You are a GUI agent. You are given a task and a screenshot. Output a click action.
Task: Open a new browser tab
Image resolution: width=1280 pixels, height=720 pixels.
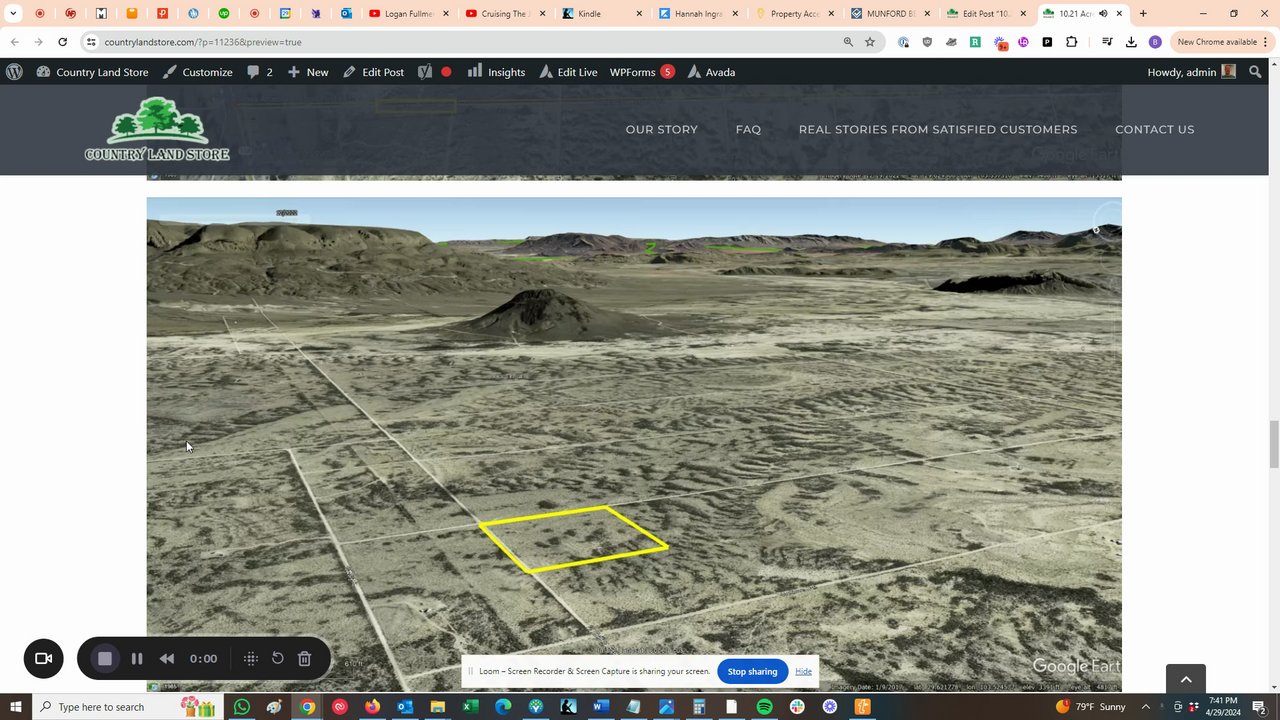click(x=1143, y=14)
